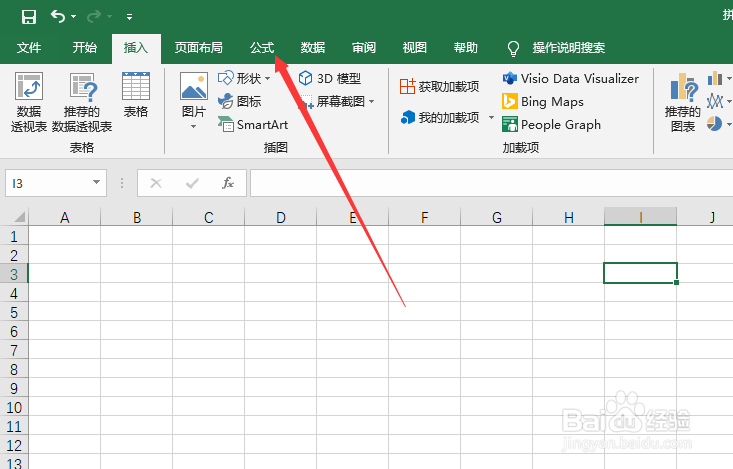733x469 pixels.
Task: Select row 10 header
Action: pos(14,407)
